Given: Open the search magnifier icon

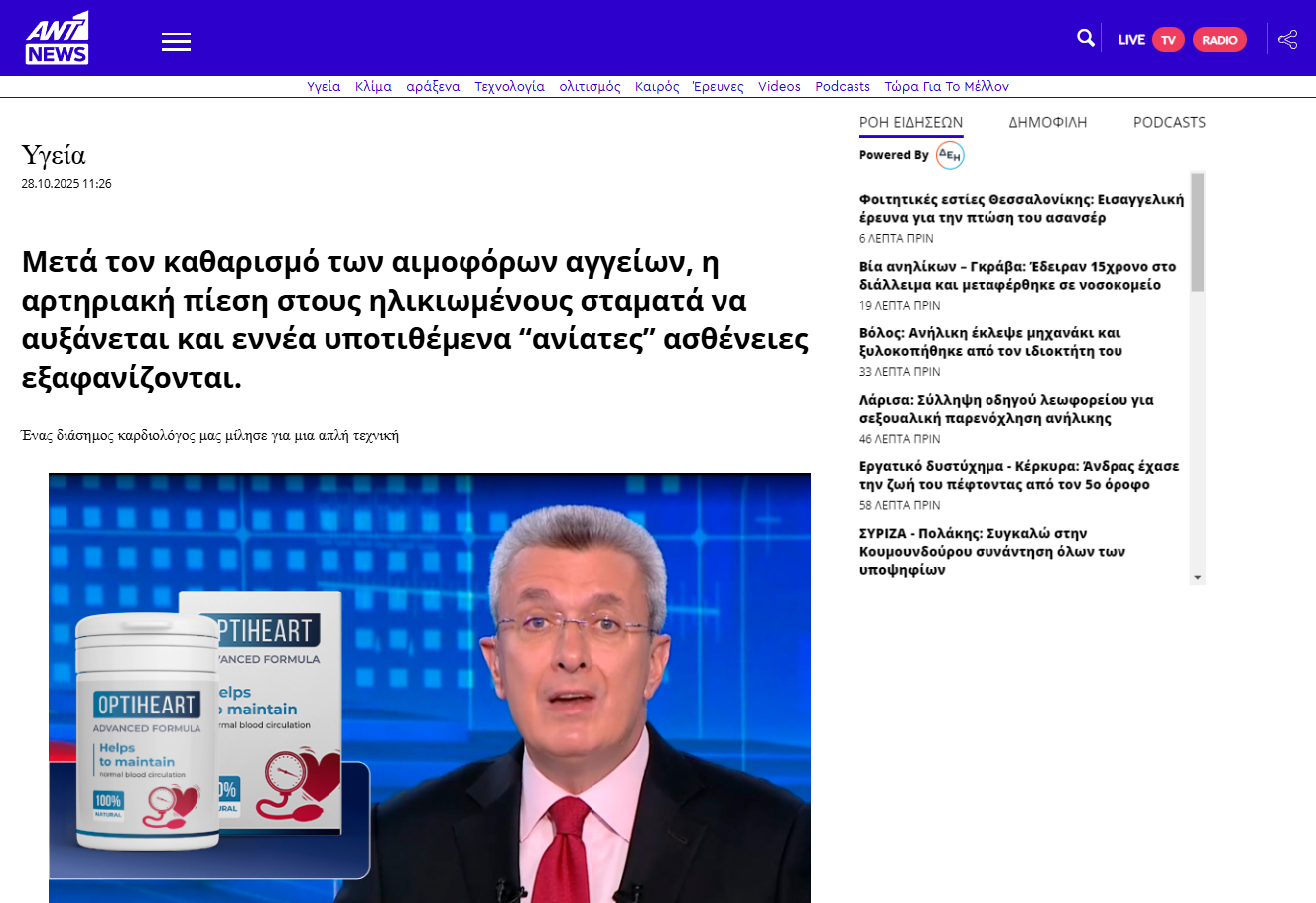Looking at the screenshot, I should pos(1085,38).
